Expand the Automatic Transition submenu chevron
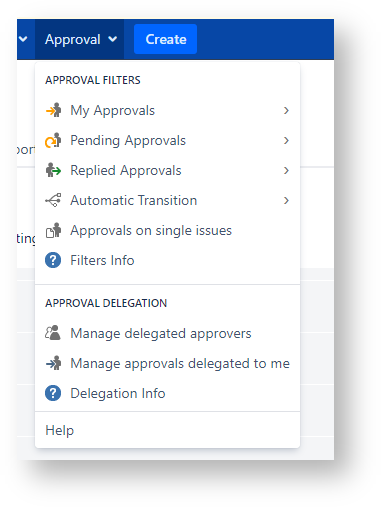Viewport: 382px width, 508px height. pos(286,200)
